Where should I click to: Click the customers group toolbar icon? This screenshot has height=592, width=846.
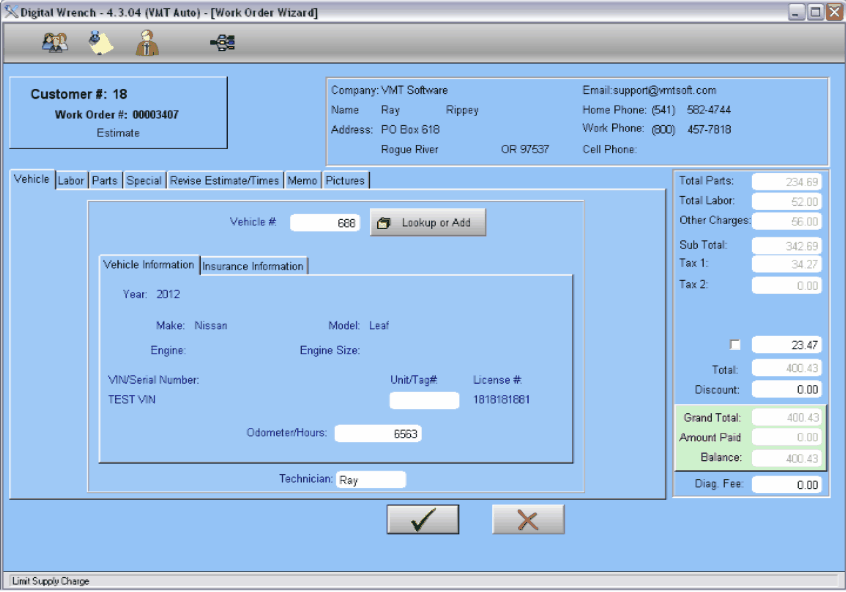click(55, 43)
